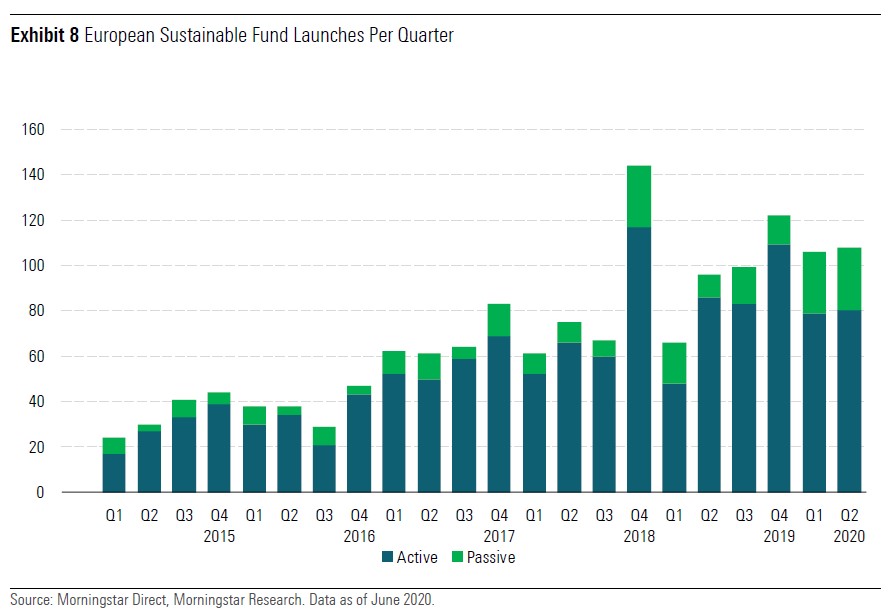889x612 pixels.
Task: Click the 2020 year label
Action: tap(849, 537)
